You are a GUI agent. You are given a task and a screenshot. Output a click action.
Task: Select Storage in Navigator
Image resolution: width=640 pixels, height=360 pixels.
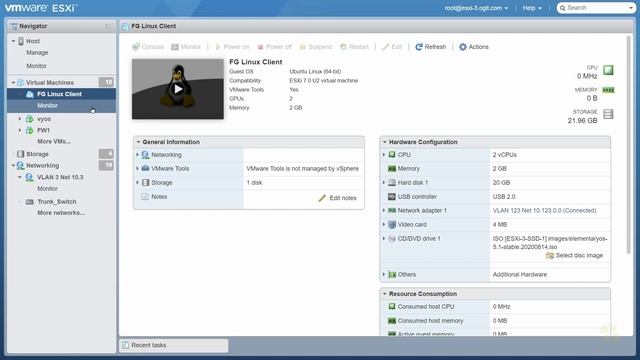click(x=37, y=154)
